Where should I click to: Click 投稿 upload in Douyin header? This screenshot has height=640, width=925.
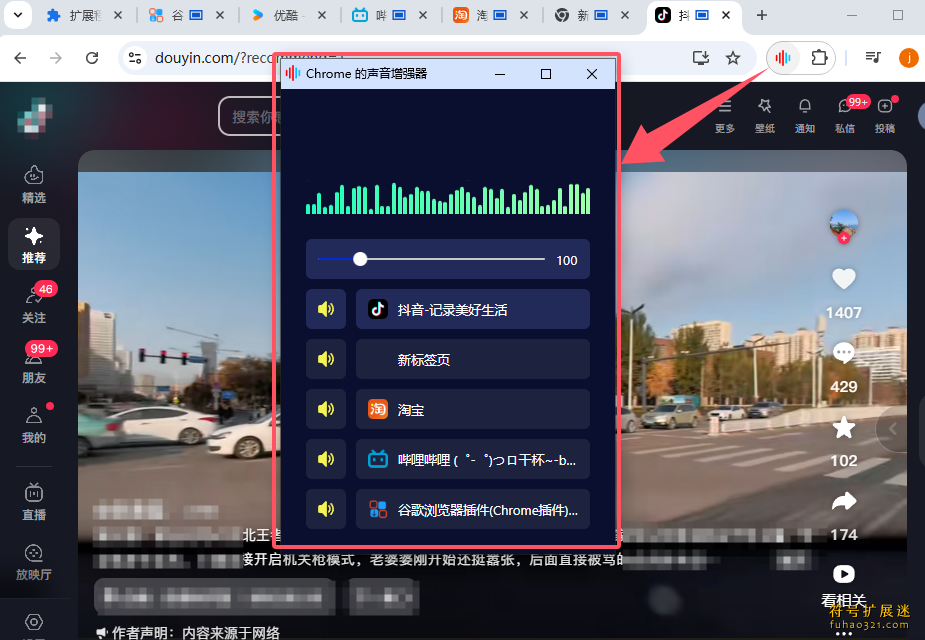(x=885, y=116)
